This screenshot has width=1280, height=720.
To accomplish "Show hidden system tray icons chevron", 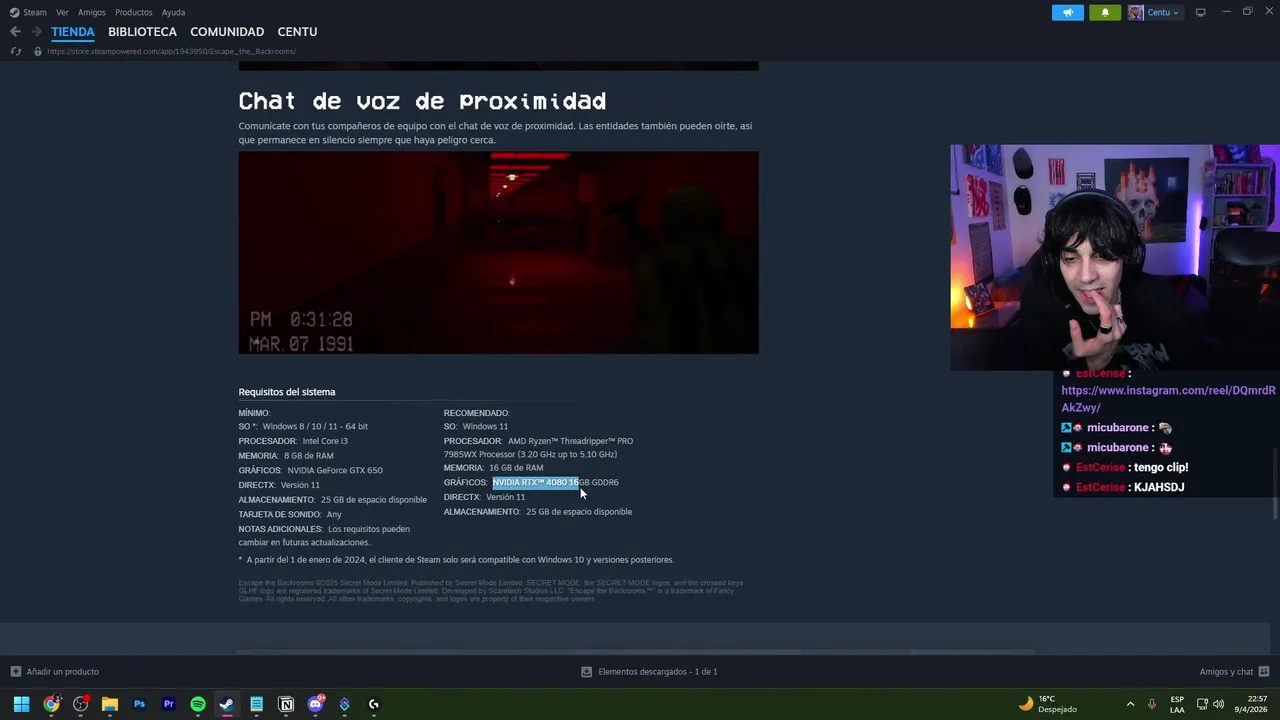I will 1130,704.
